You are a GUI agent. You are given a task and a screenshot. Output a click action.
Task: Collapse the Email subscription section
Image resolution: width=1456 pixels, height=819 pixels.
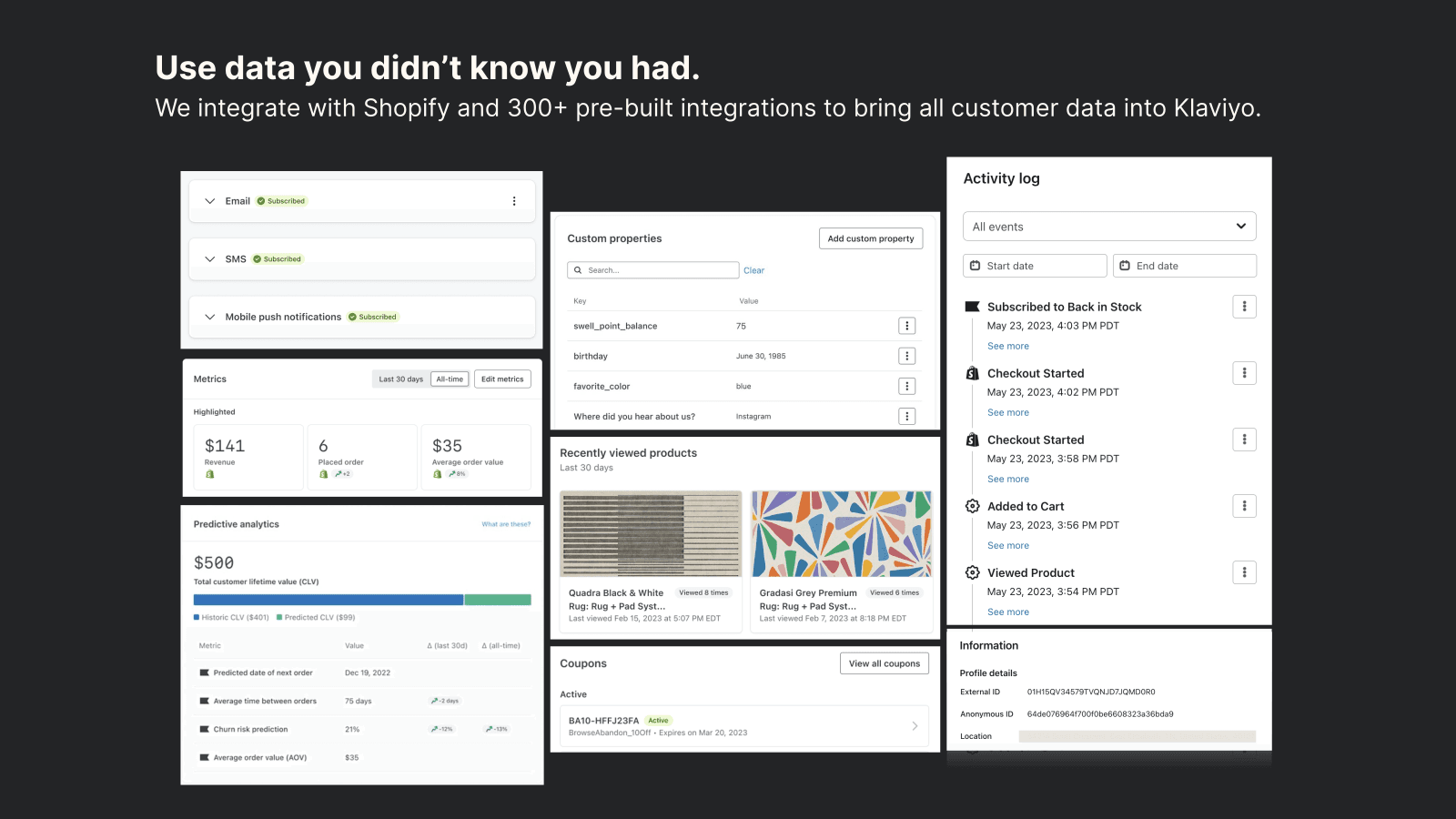tap(209, 200)
